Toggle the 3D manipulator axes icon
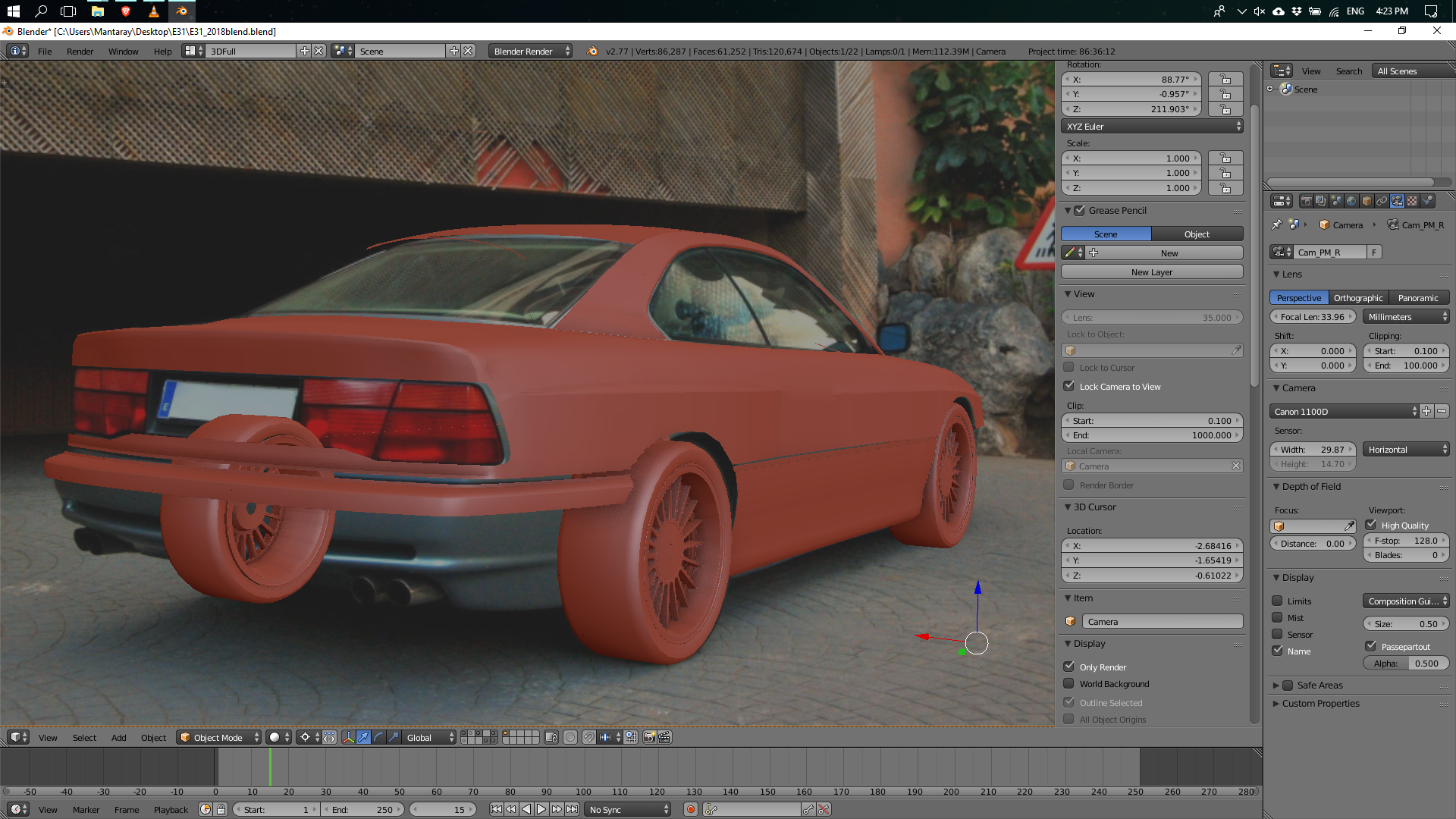 coord(348,737)
